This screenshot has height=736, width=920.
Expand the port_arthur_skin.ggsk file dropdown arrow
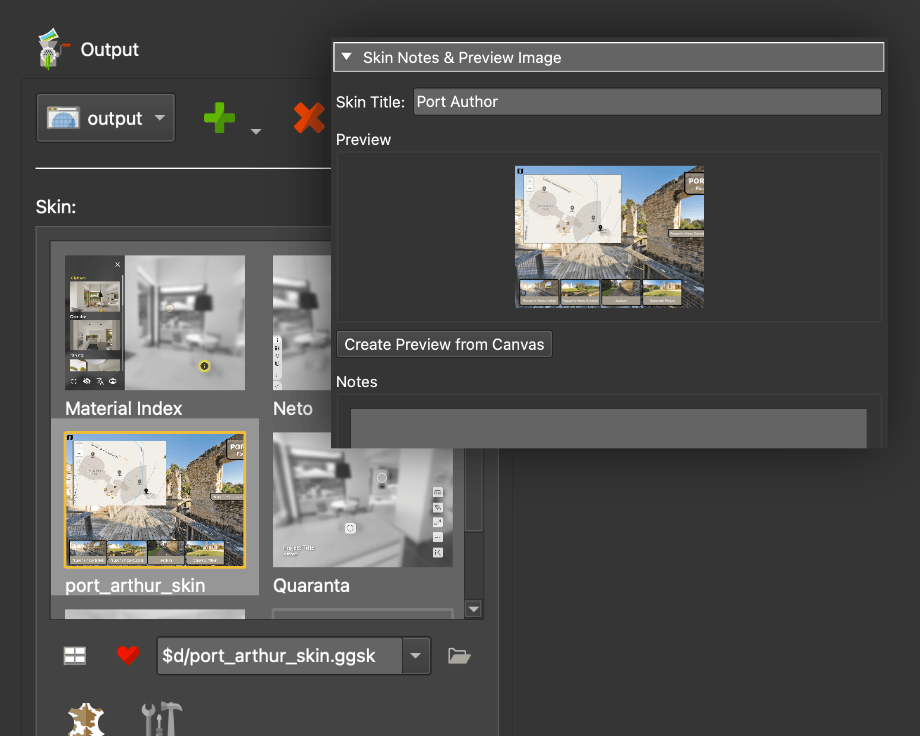[415, 656]
